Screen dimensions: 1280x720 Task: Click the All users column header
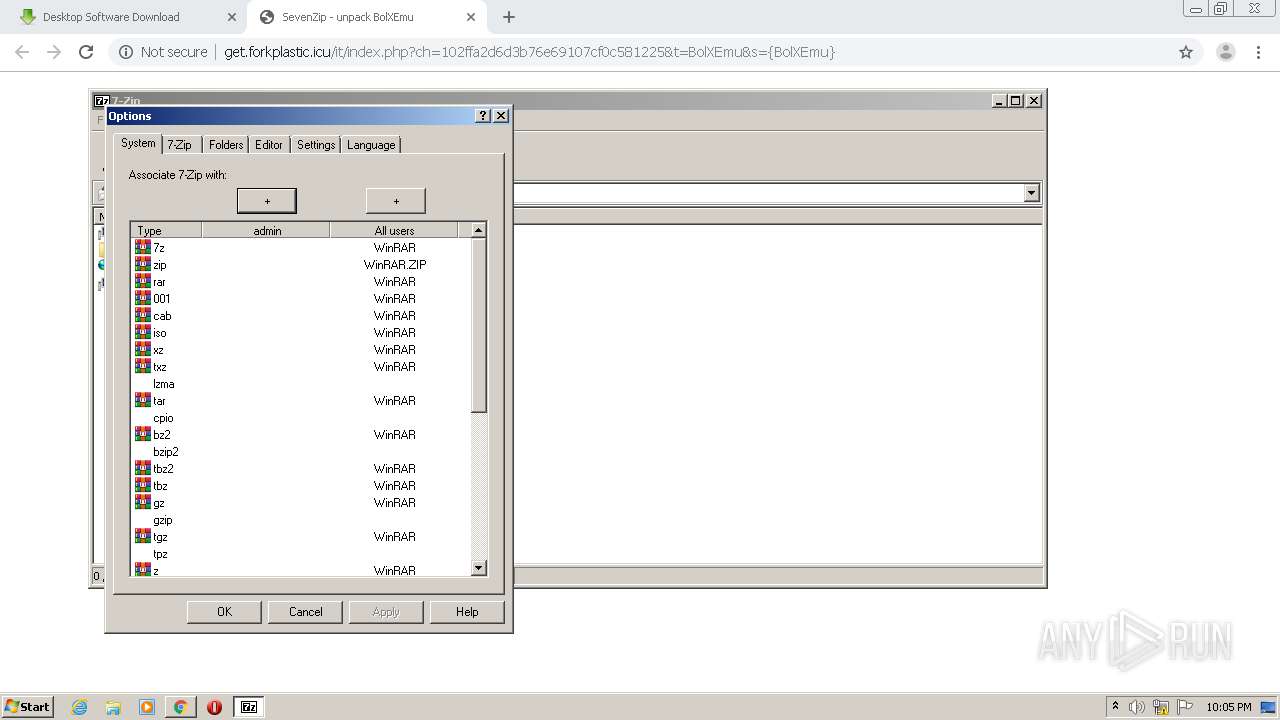394,230
